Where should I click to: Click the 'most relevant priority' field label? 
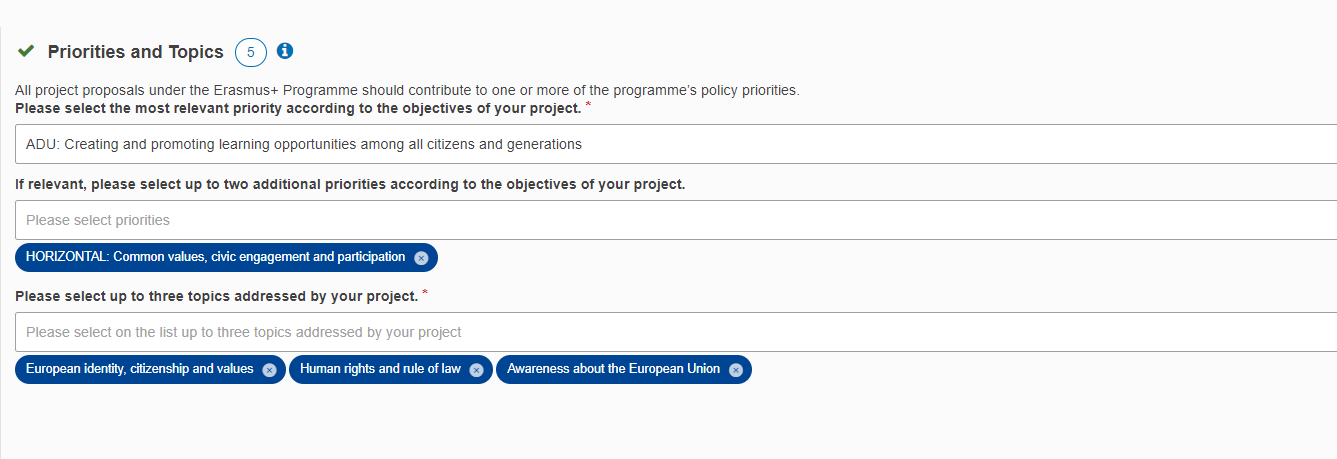[297, 108]
